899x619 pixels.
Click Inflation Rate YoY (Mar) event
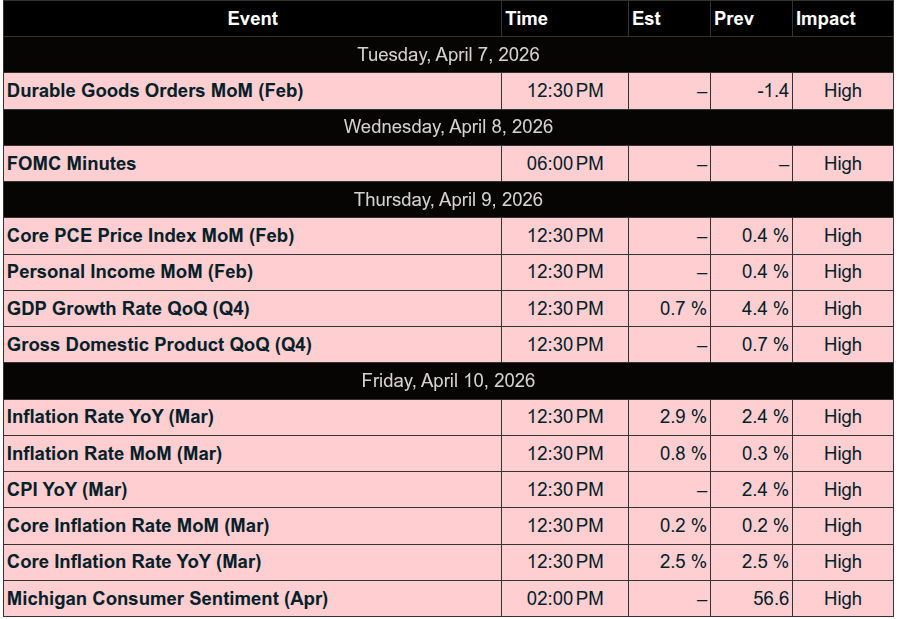coord(110,417)
